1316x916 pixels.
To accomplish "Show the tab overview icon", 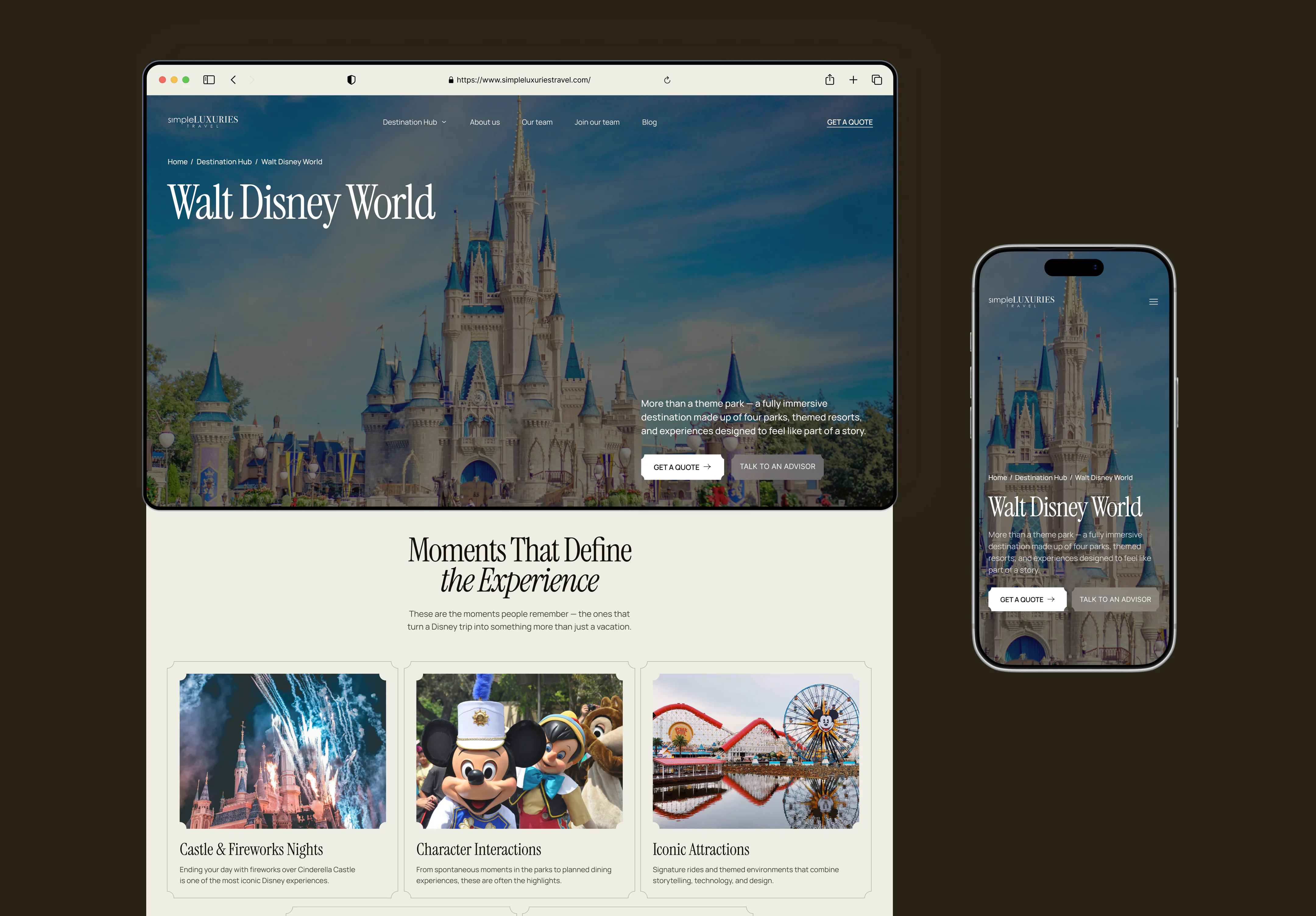I will (x=876, y=80).
